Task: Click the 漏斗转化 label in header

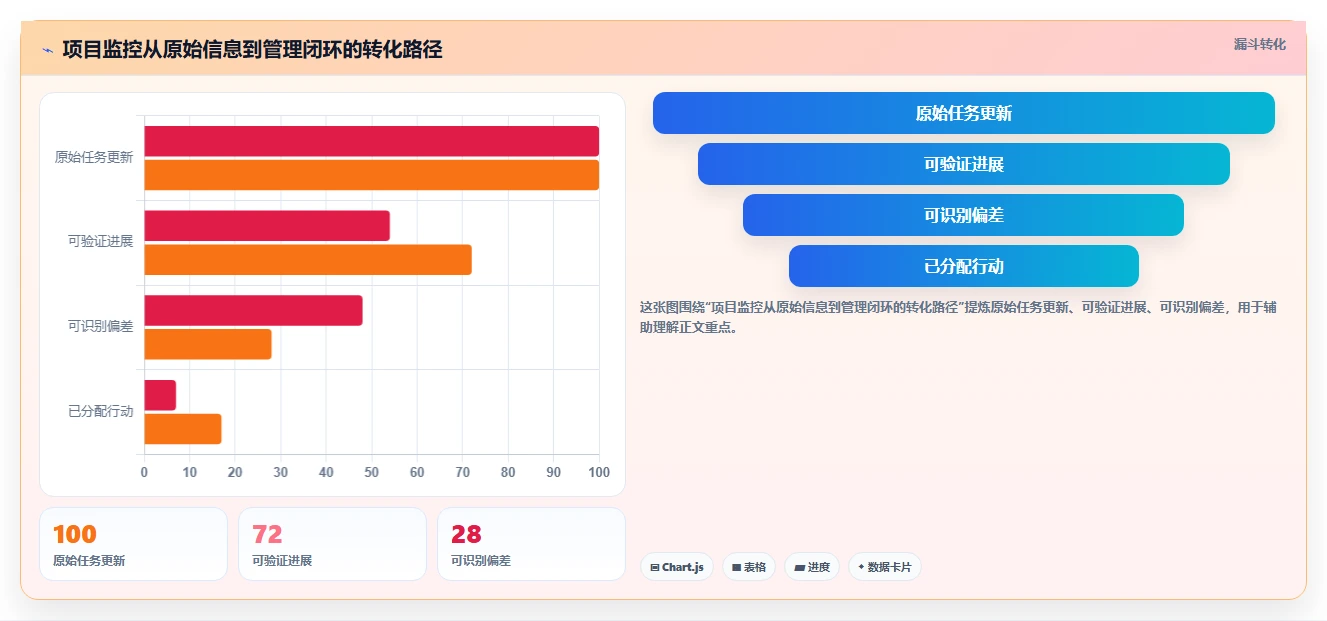Action: pos(1259,44)
